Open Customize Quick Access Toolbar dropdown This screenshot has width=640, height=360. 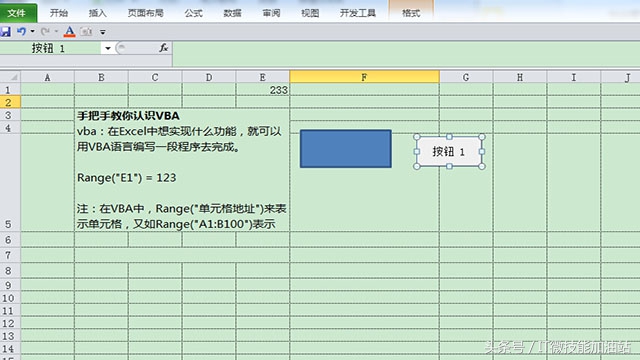pyautogui.click(x=103, y=32)
